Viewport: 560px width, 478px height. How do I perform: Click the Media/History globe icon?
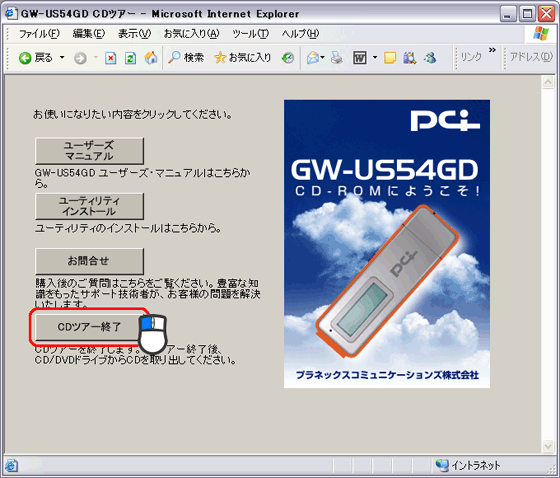pyautogui.click(x=288, y=58)
